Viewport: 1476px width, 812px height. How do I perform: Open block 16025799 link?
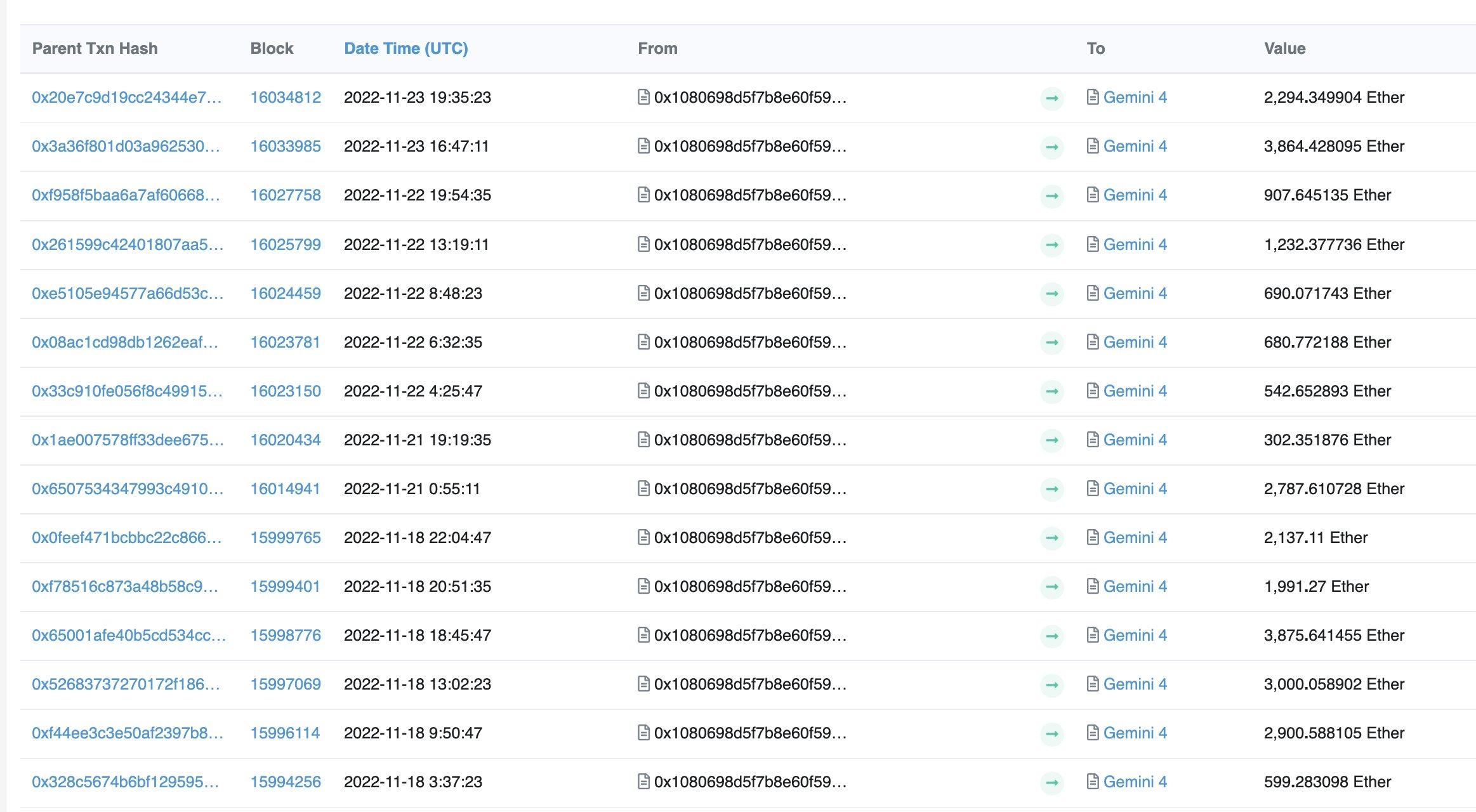(x=285, y=245)
